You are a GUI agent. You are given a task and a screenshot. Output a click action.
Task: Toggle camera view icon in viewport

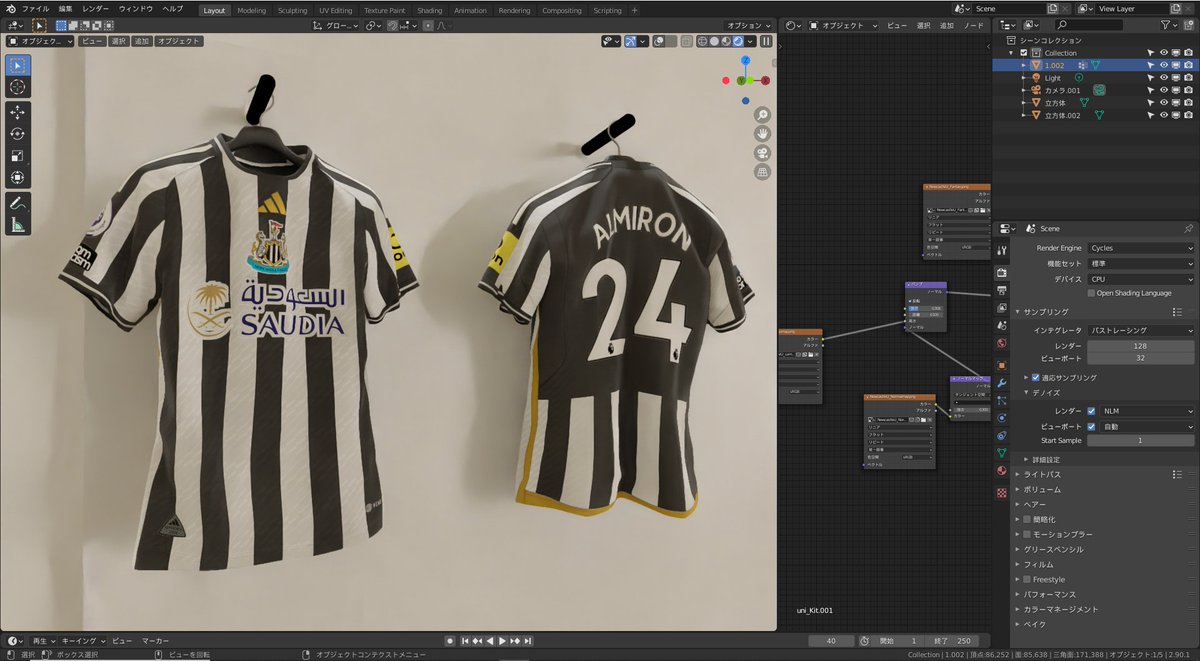pyautogui.click(x=762, y=152)
